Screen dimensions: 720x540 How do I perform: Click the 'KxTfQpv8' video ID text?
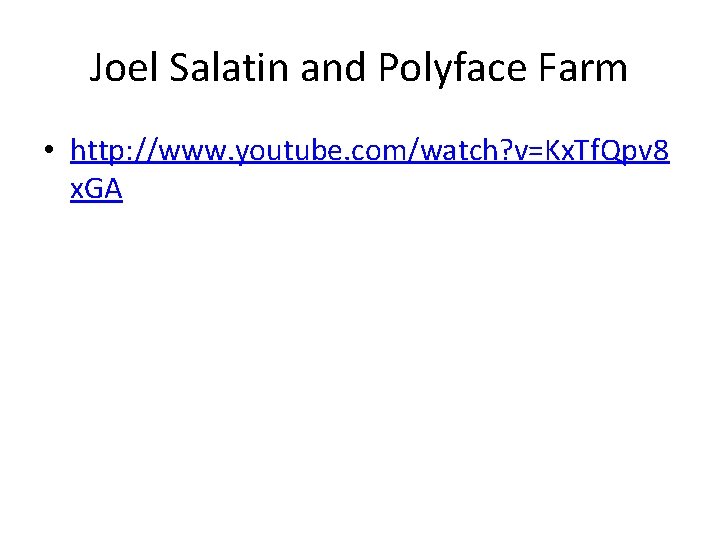pyautogui.click(x=607, y=152)
